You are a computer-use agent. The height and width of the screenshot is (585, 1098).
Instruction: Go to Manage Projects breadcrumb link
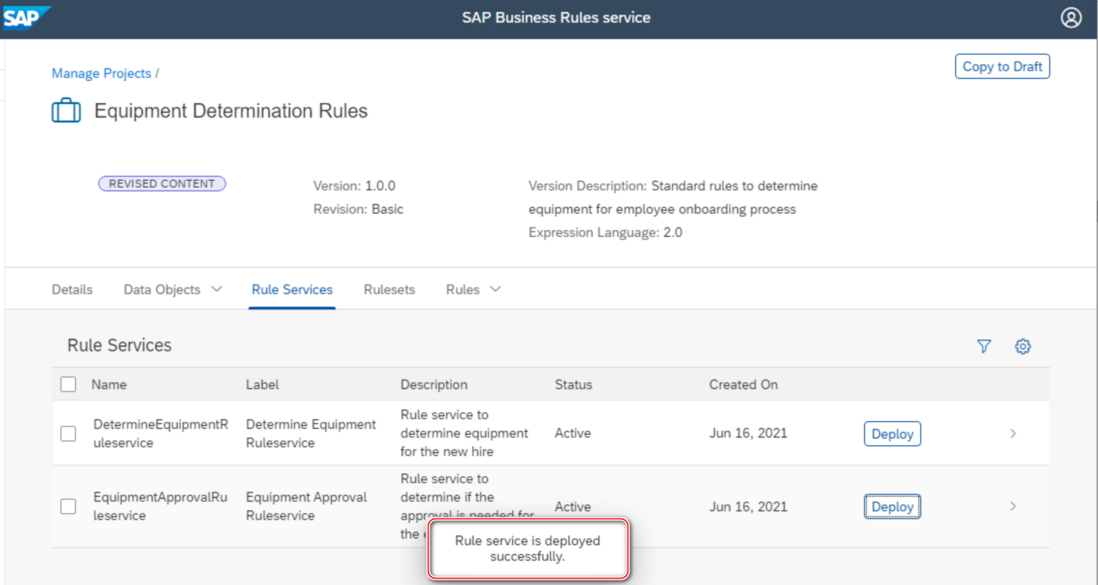coord(102,74)
